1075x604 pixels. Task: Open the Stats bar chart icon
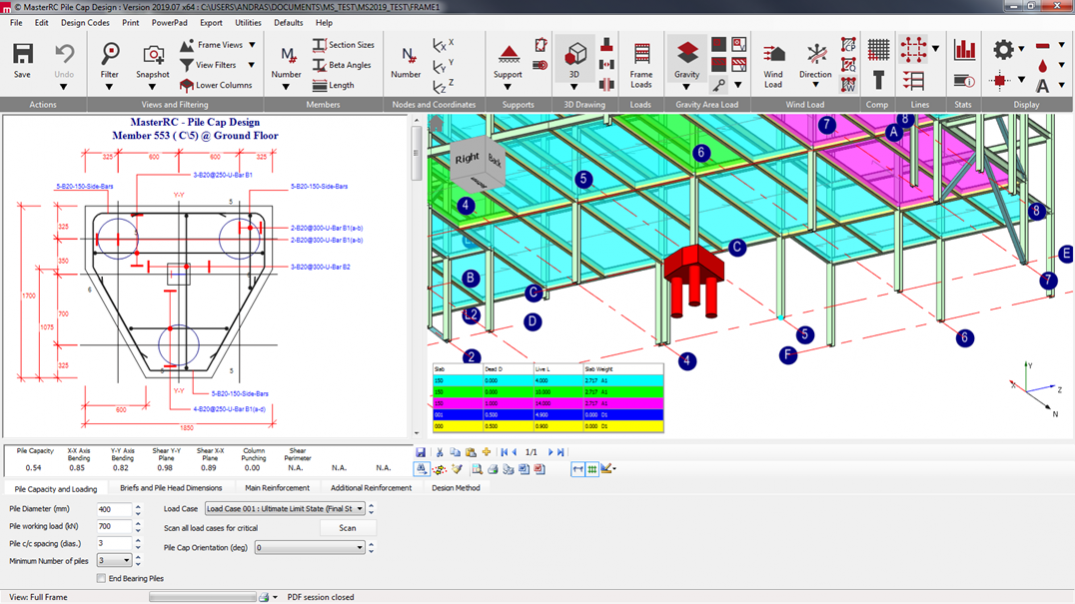point(964,49)
